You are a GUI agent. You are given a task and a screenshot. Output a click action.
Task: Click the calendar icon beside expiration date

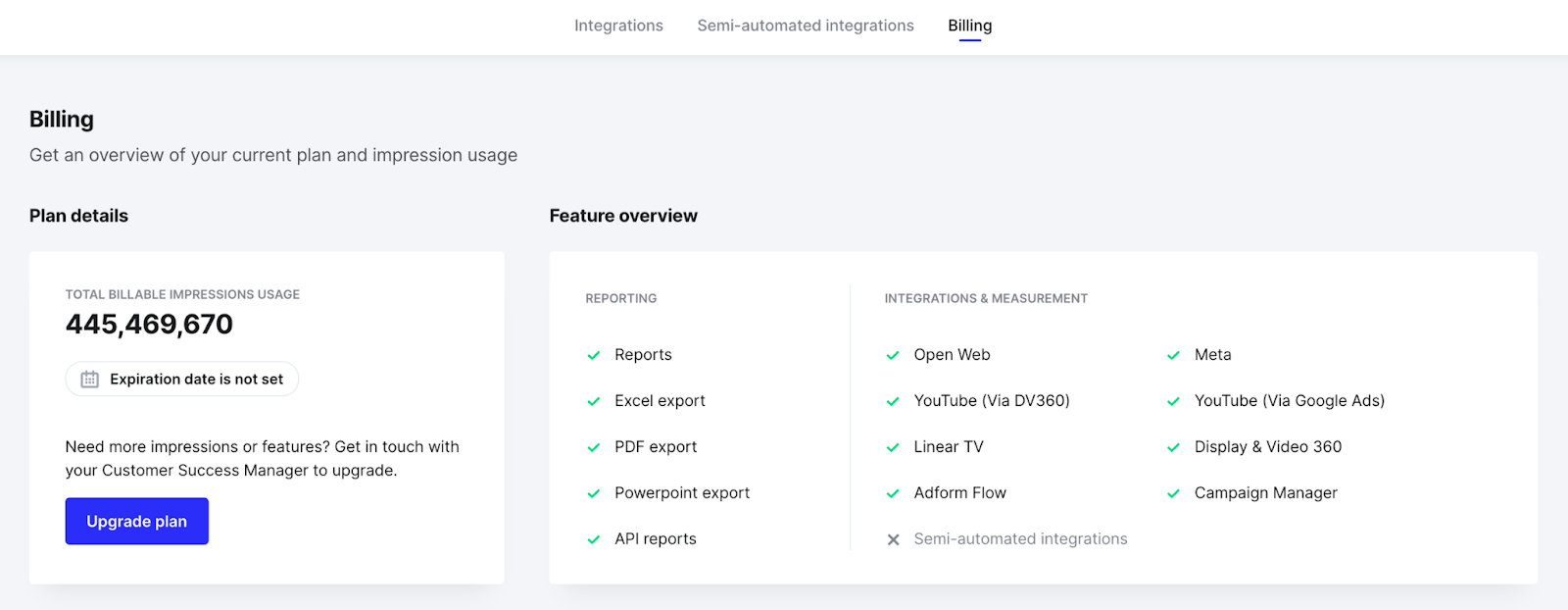(89, 380)
